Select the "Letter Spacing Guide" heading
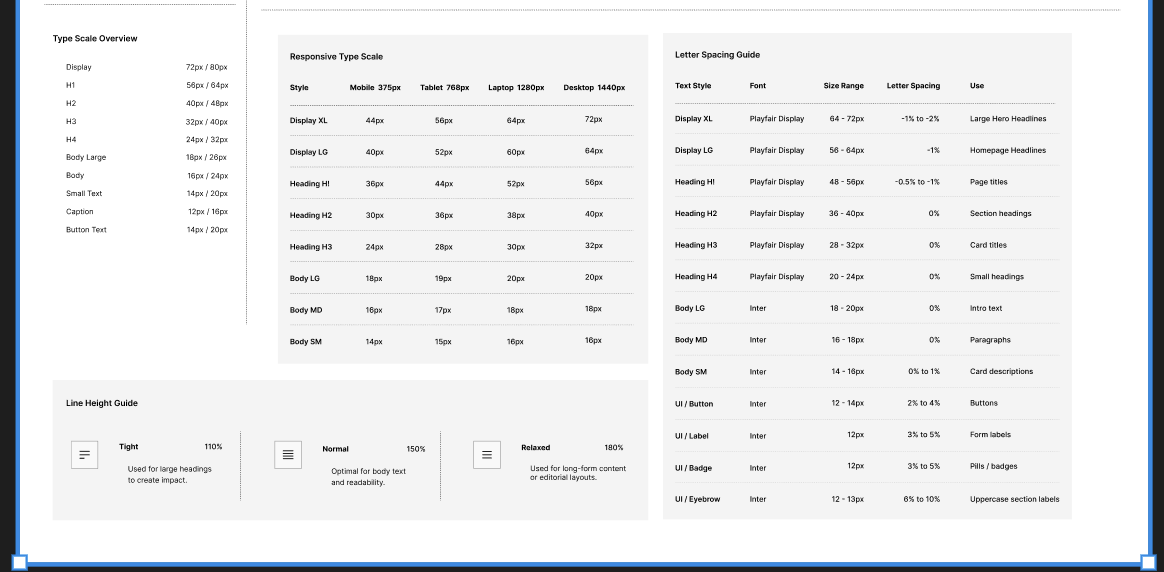 (717, 55)
